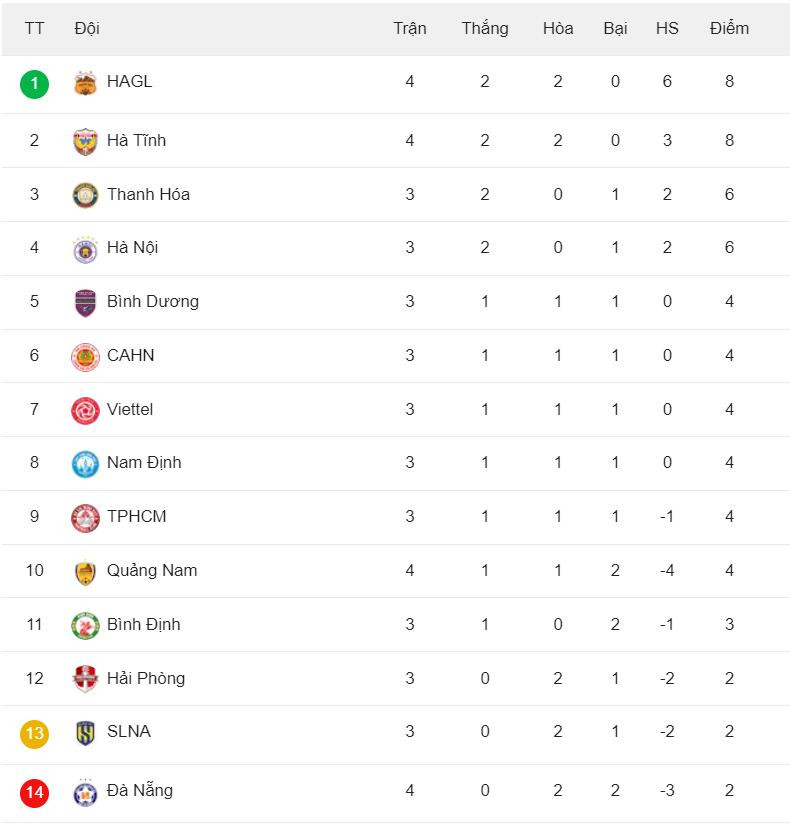Open the Quảng Nam team link
This screenshot has height=826, width=790.
[x=152, y=570]
